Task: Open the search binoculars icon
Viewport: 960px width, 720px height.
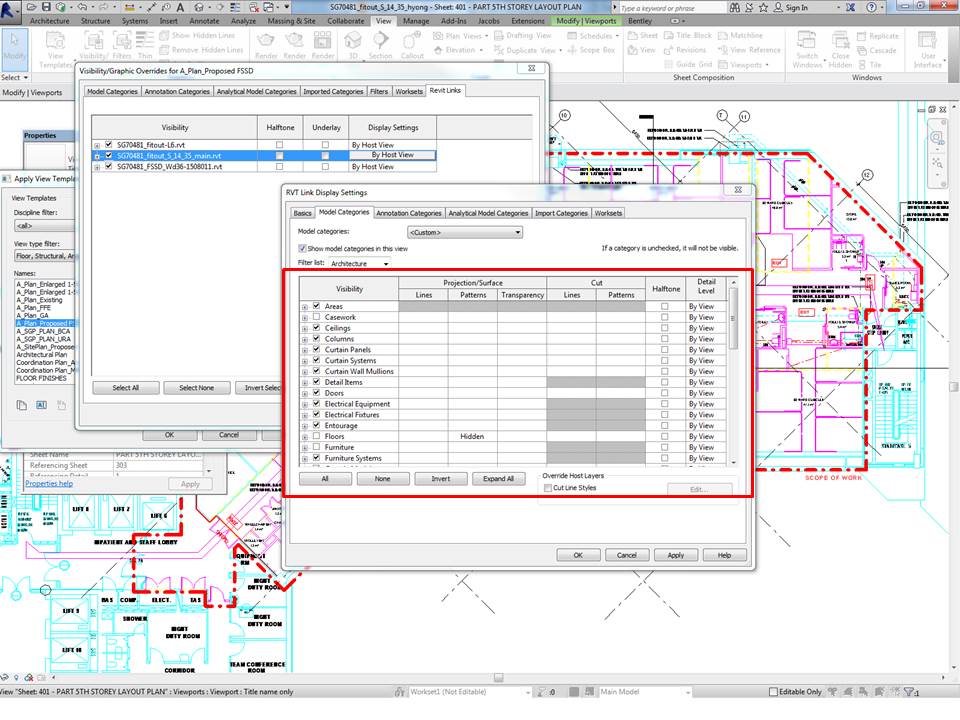Action: pyautogui.click(x=736, y=8)
